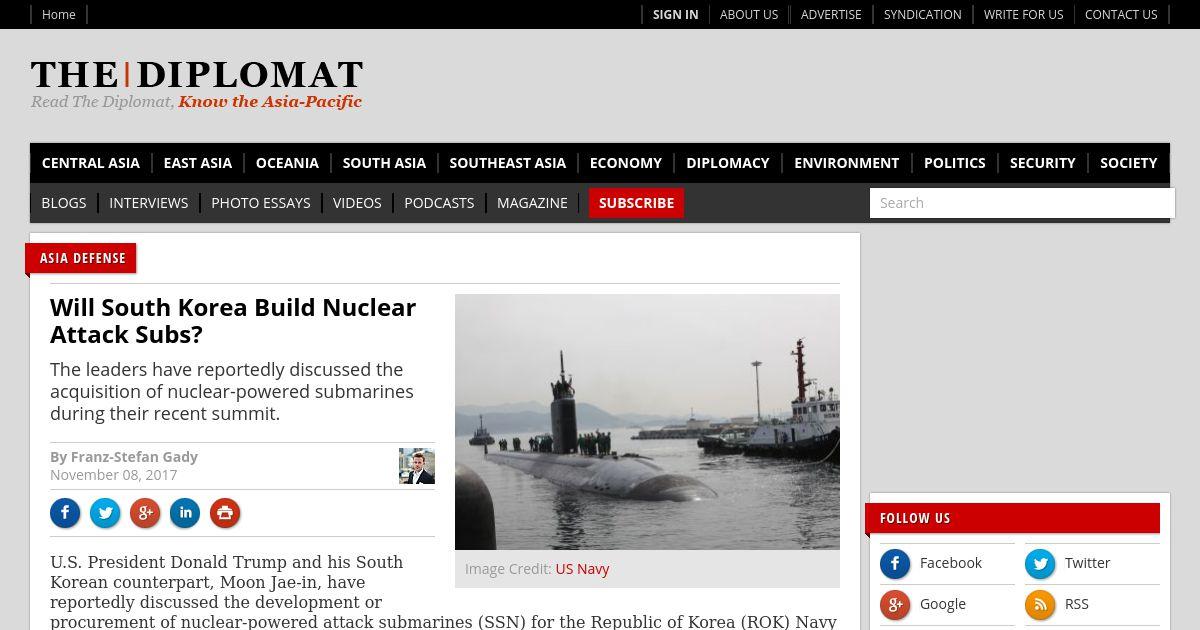Focus the Search input field
The height and width of the screenshot is (630, 1200).
click(x=1022, y=203)
